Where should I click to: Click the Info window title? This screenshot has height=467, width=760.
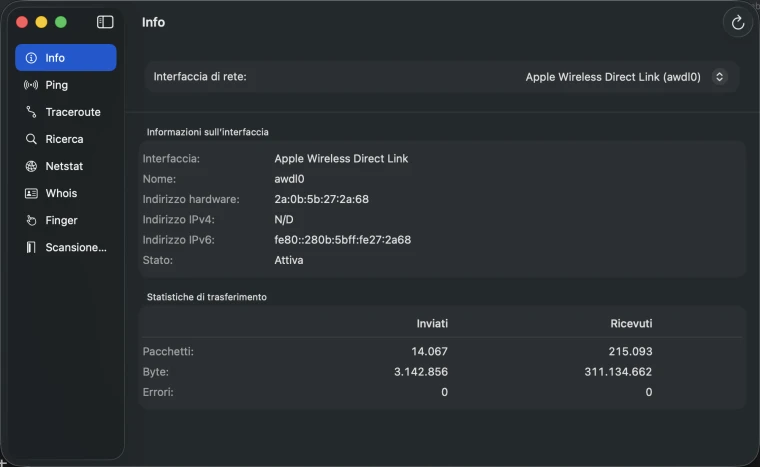point(153,22)
